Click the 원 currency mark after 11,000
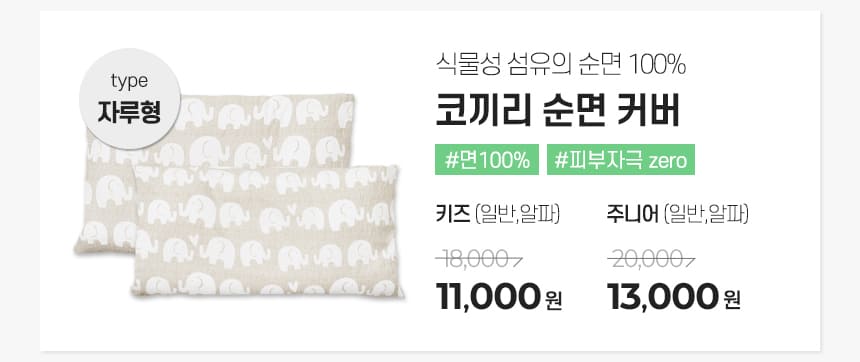 click(x=553, y=301)
